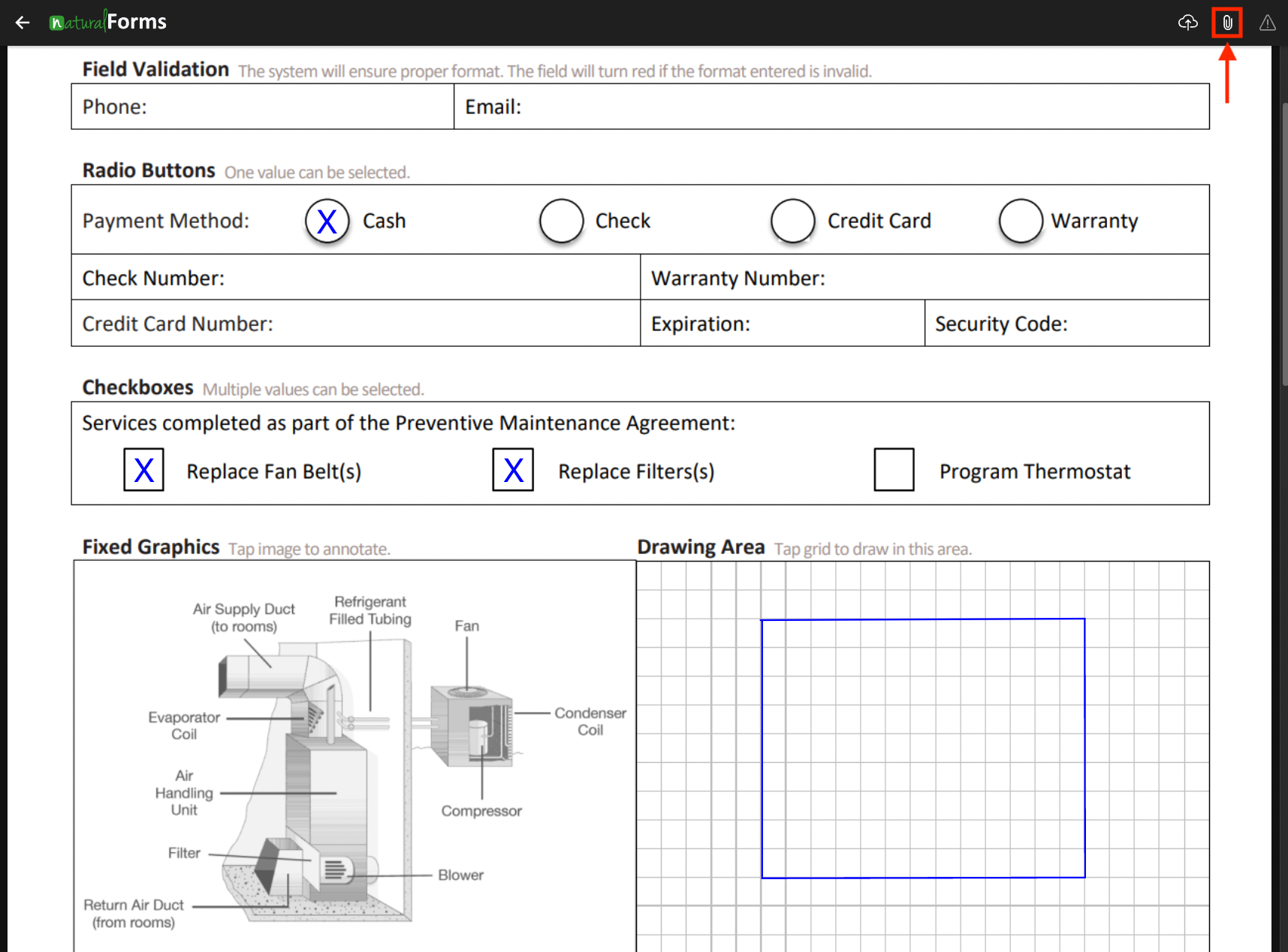
Task: Click 'Tap grid to draw in this area' hint
Action: pos(873,549)
